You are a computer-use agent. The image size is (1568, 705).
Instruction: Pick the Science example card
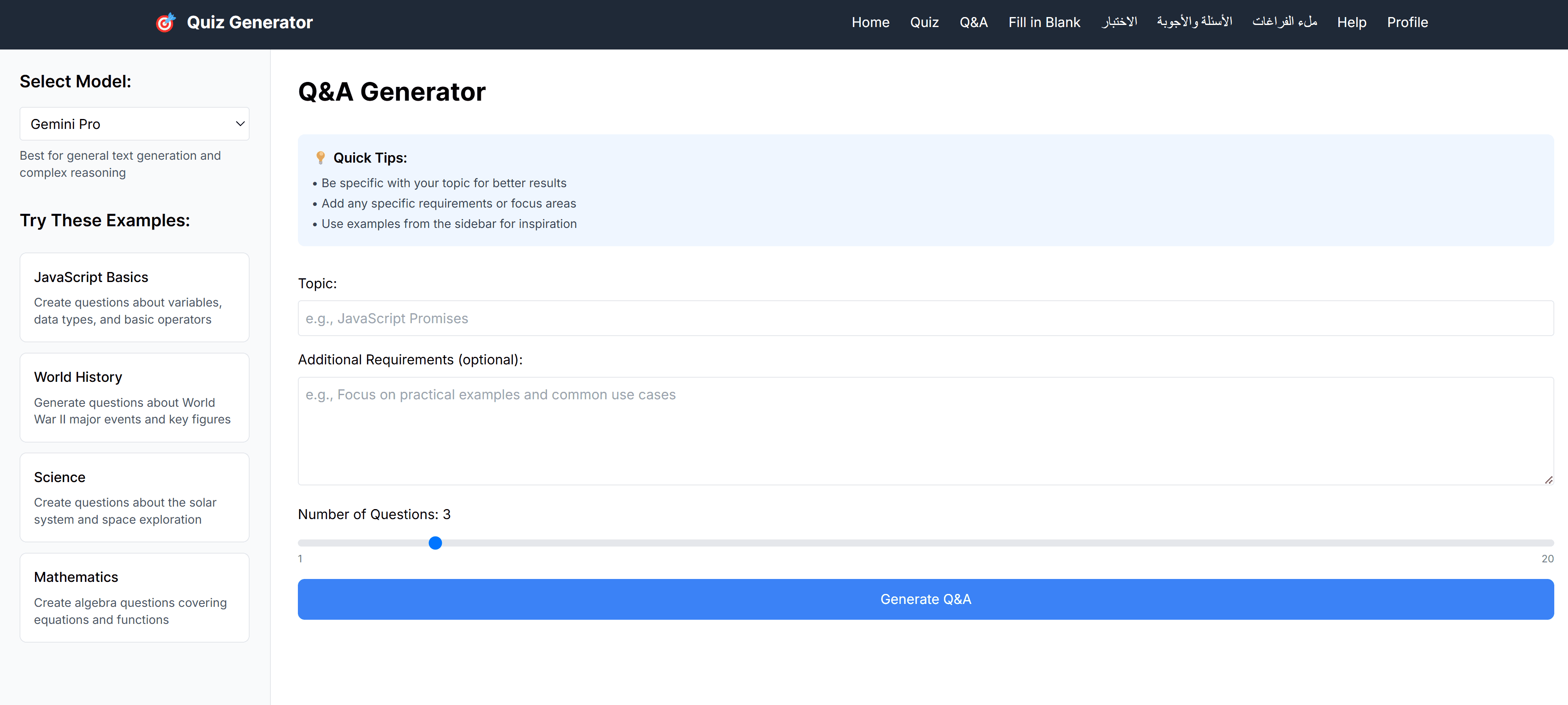(x=134, y=497)
